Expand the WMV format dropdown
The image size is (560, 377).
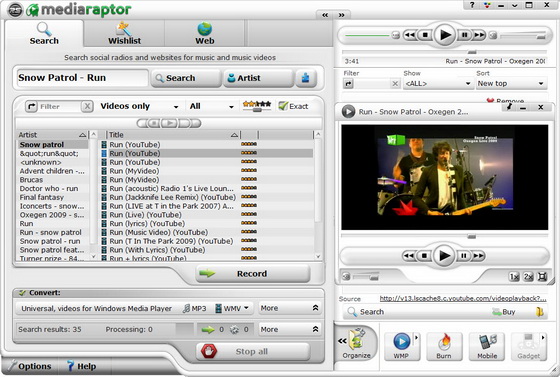[x=232, y=308]
